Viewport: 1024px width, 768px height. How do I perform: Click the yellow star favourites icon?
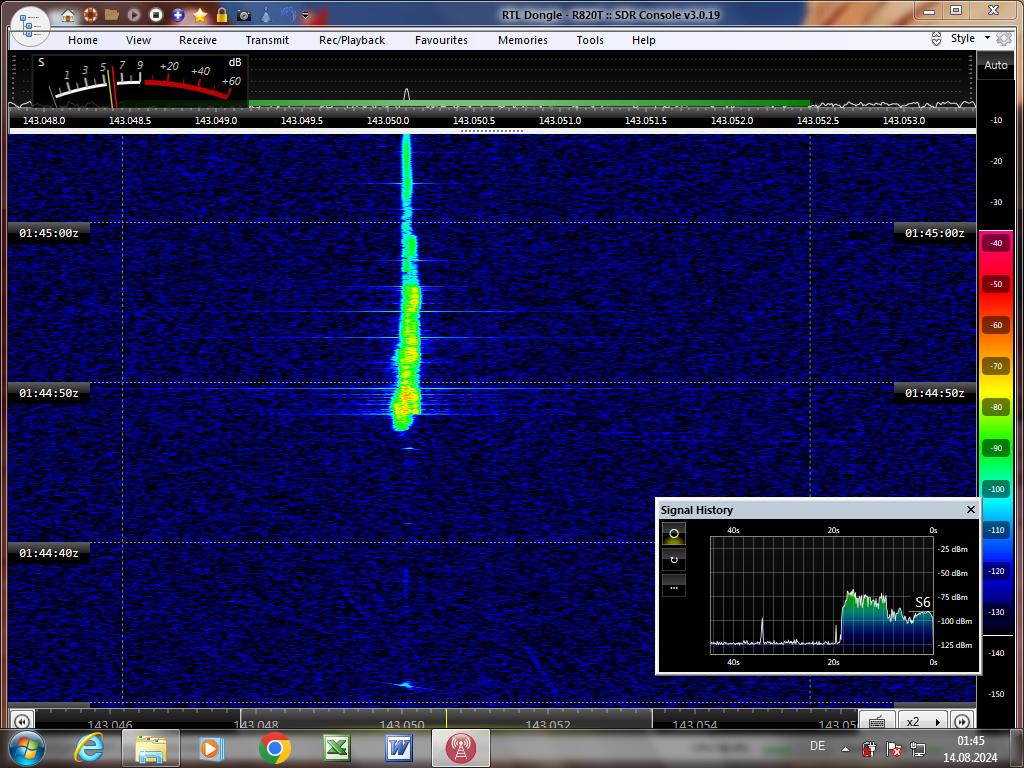[x=200, y=14]
